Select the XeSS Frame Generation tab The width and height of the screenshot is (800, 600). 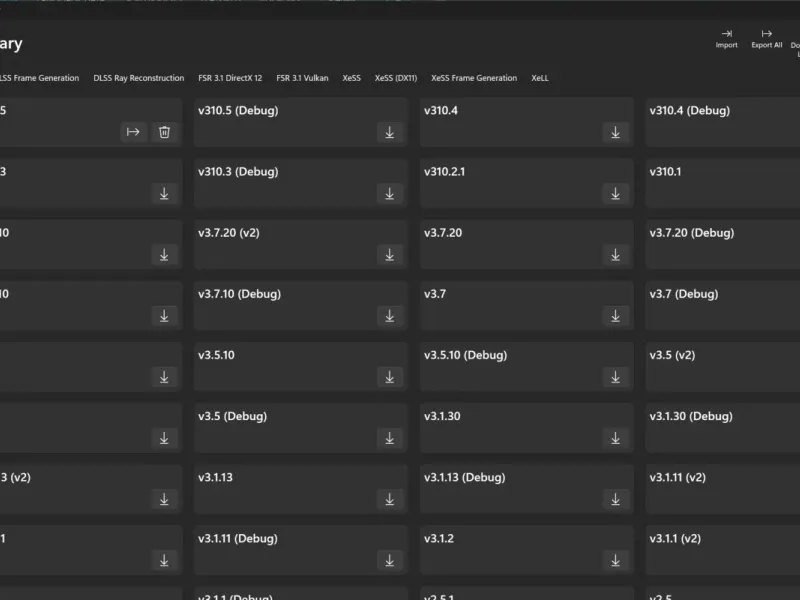[474, 78]
